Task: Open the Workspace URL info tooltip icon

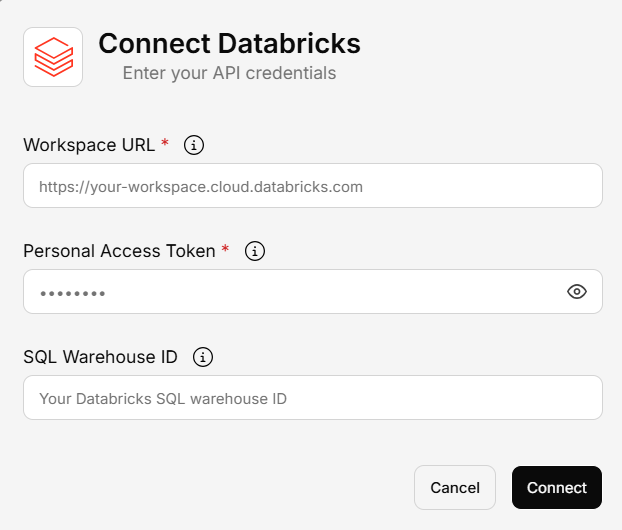Action: coord(195,145)
